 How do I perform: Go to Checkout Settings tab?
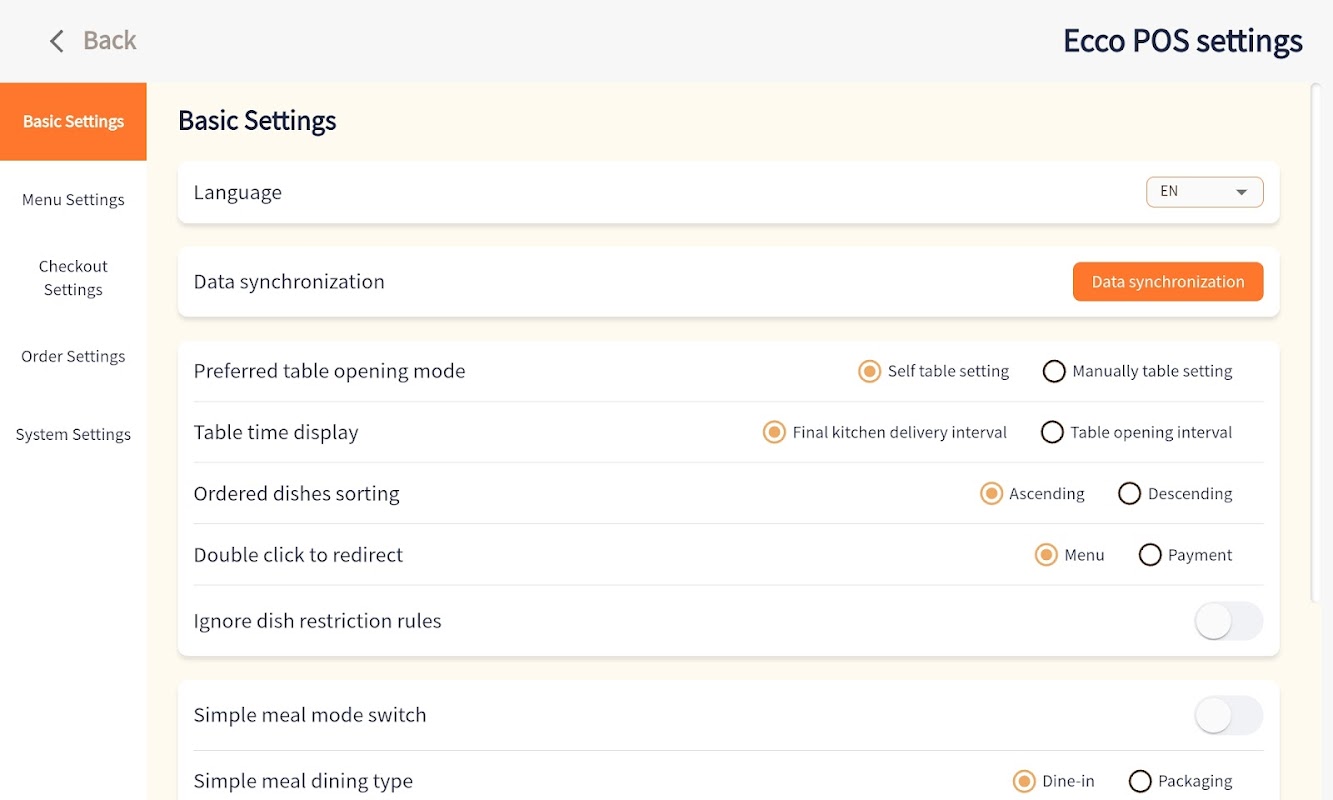(x=73, y=278)
